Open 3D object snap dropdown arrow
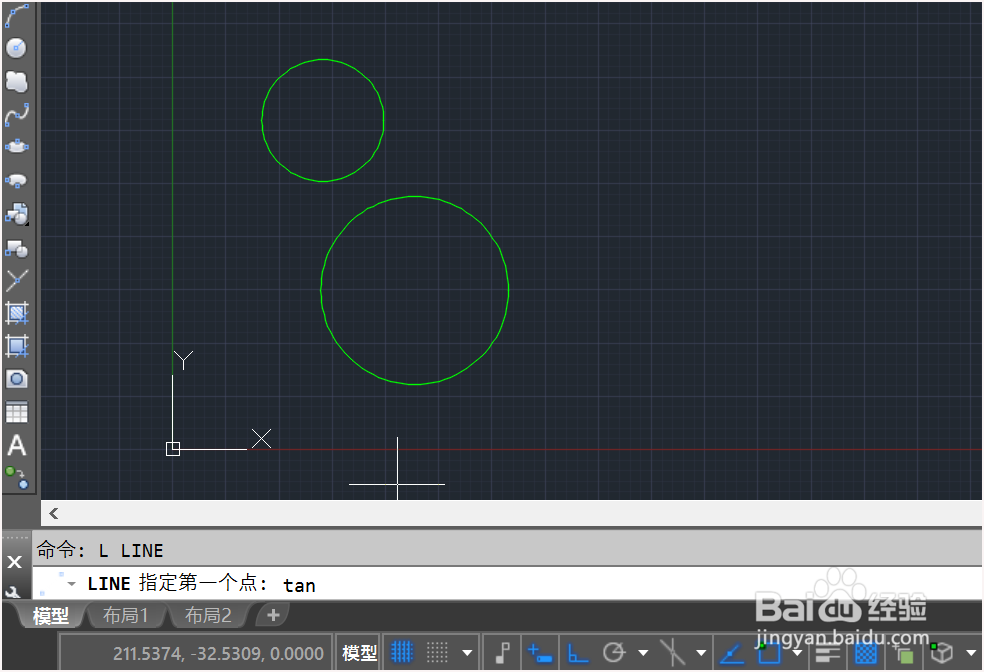Screen dimensions: 984x672 pos(970,653)
